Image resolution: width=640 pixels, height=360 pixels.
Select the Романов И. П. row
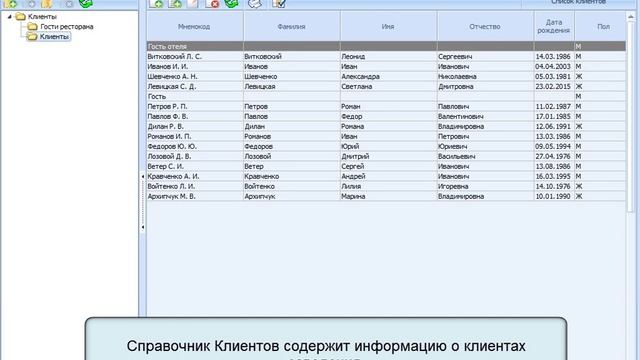tap(386, 136)
